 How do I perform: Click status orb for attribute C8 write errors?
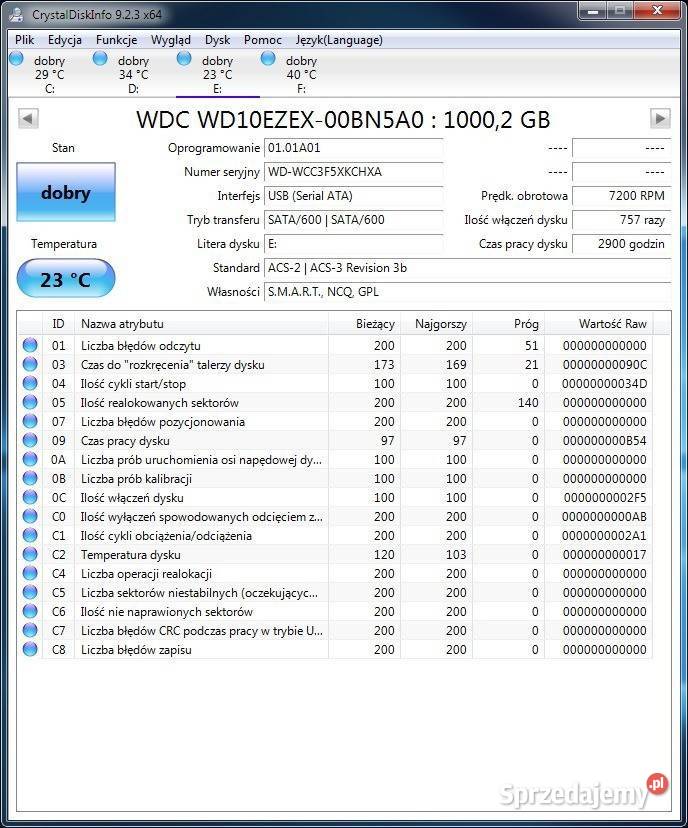pos(30,650)
